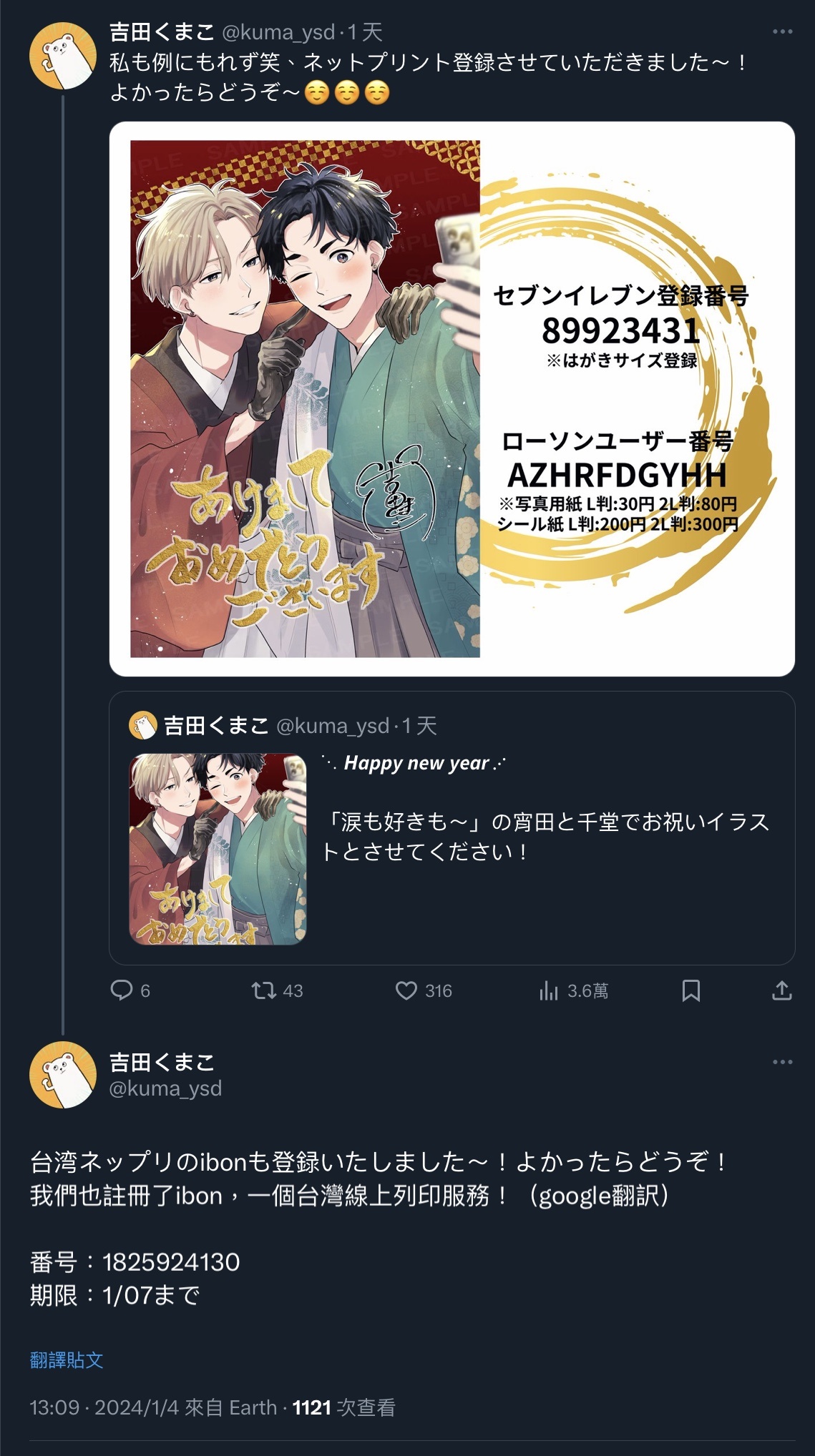Enlarge the New Year illustration with print numbers
This screenshot has height=1456, width=815.
[x=452, y=399]
